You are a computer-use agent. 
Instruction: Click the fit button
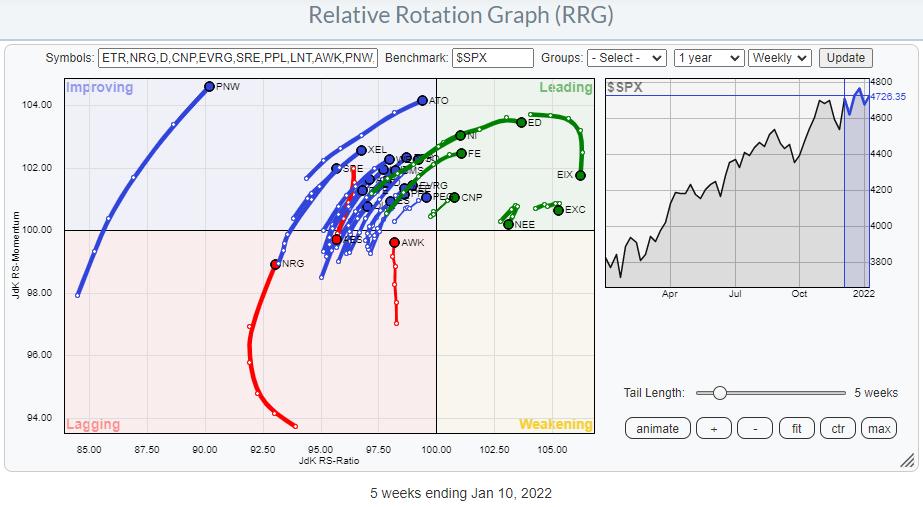[x=796, y=428]
